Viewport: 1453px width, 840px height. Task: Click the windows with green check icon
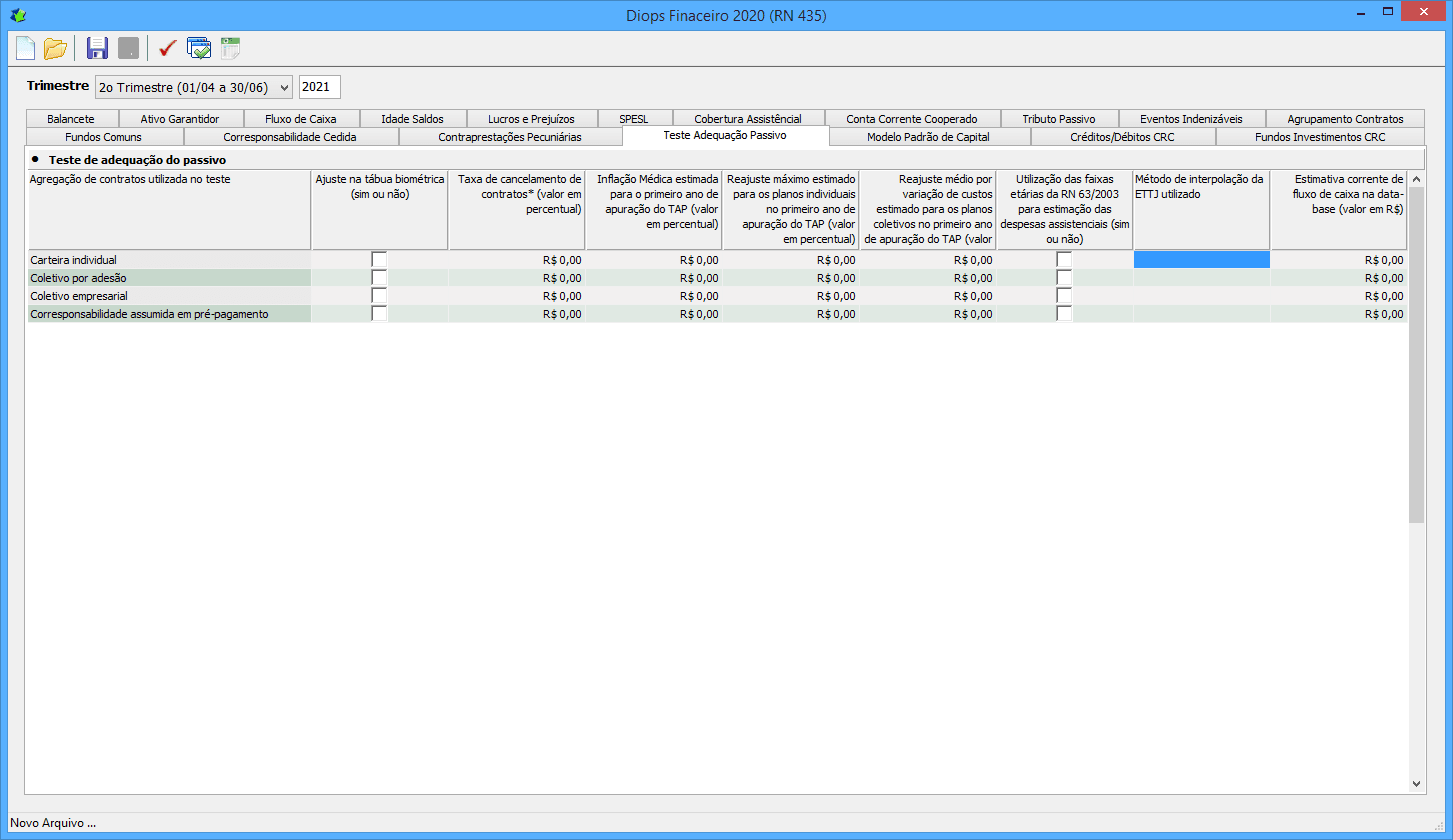(199, 48)
